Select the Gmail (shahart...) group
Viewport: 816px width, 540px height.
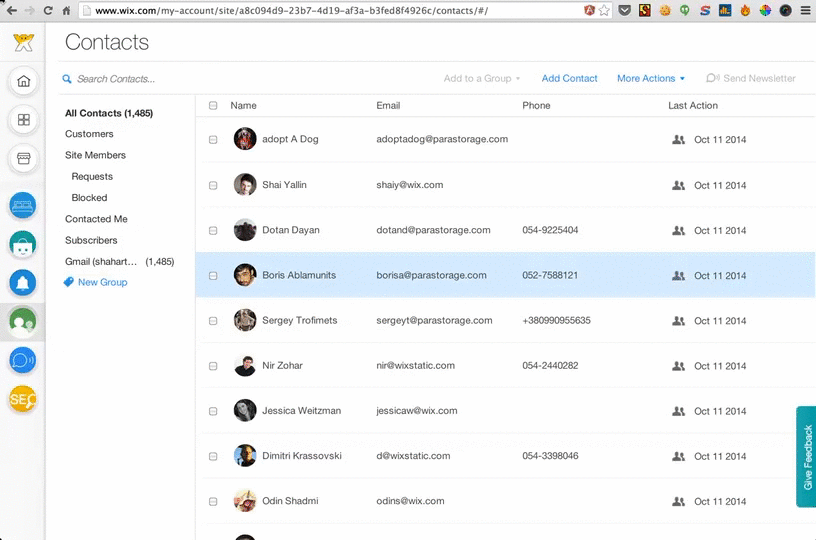[x=120, y=262]
